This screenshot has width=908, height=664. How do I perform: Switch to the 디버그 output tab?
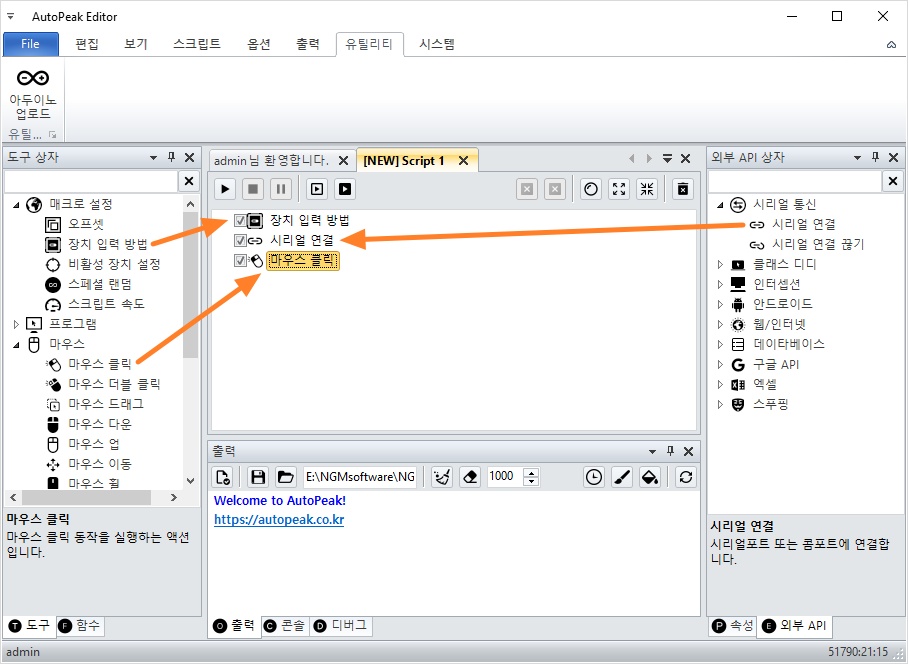(x=340, y=625)
